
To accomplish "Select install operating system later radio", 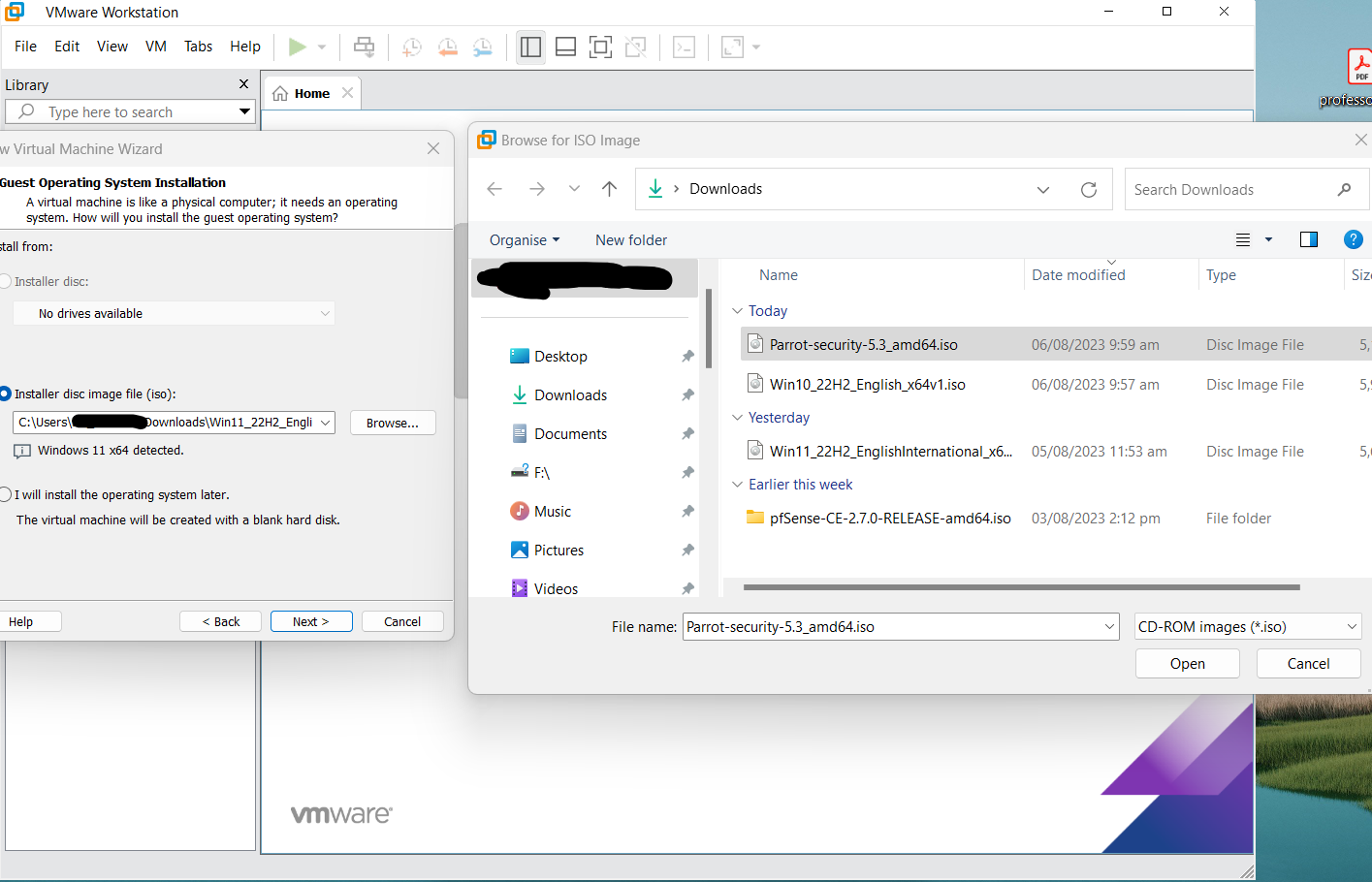I will coord(5,494).
